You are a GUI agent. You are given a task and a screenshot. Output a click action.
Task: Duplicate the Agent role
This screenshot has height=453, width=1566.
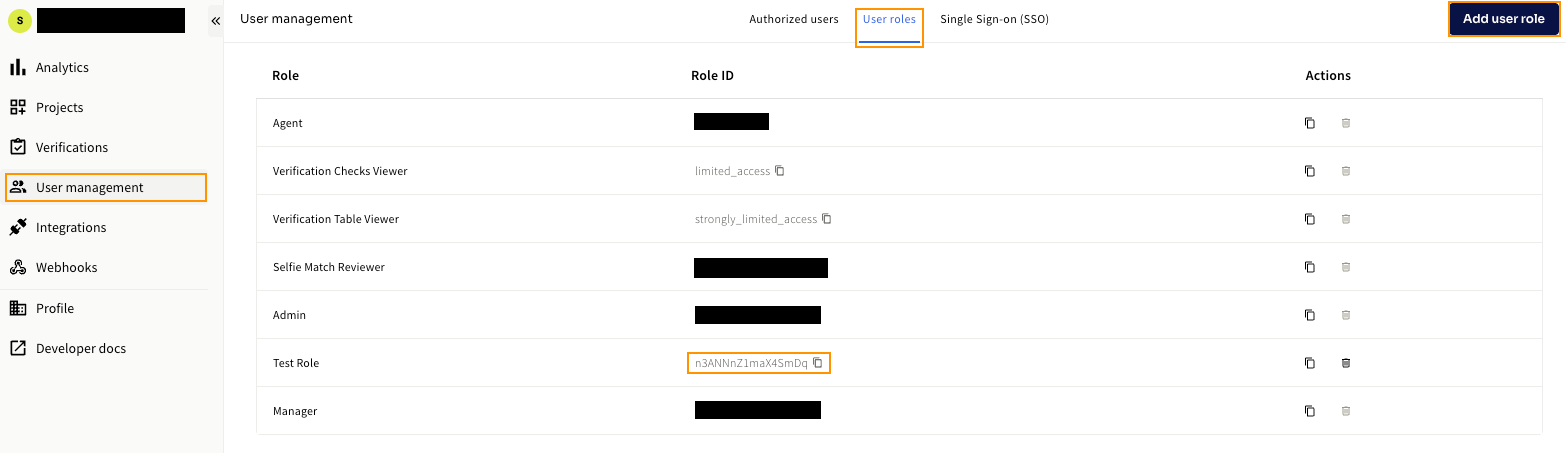[x=1310, y=123]
